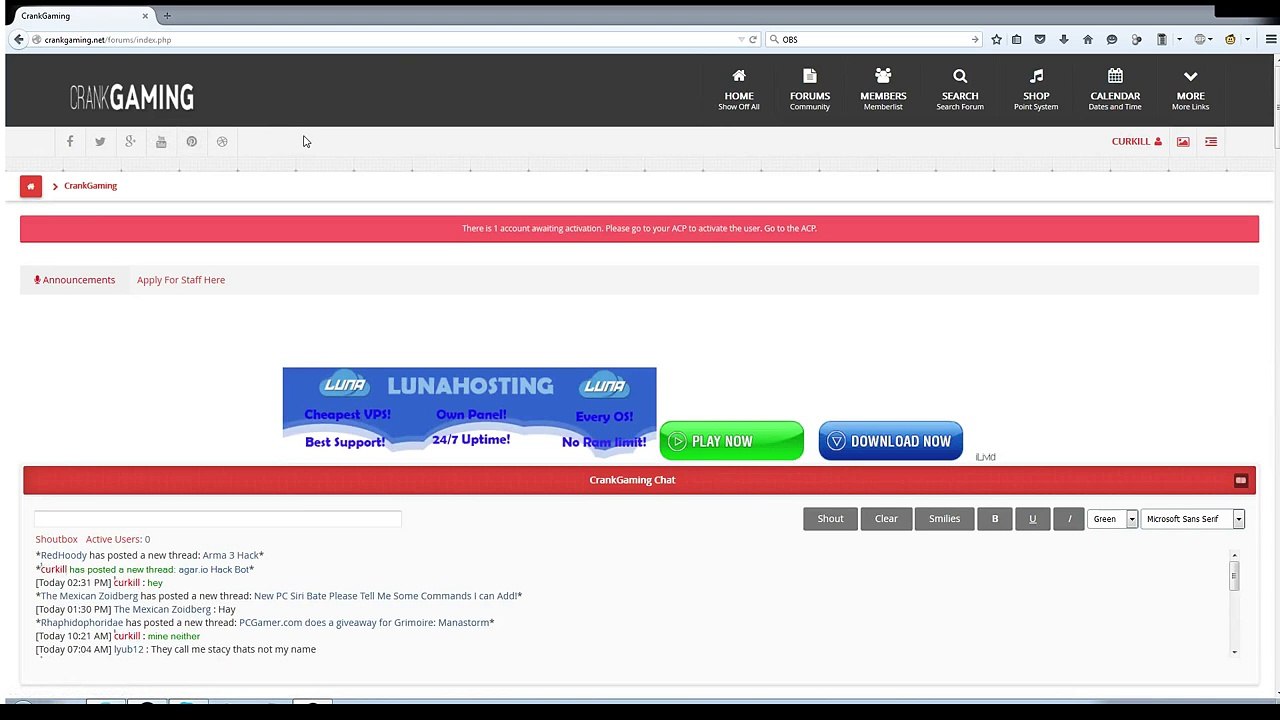Open the Green color dropdown
This screenshot has width=1280, height=720.
(x=1113, y=519)
